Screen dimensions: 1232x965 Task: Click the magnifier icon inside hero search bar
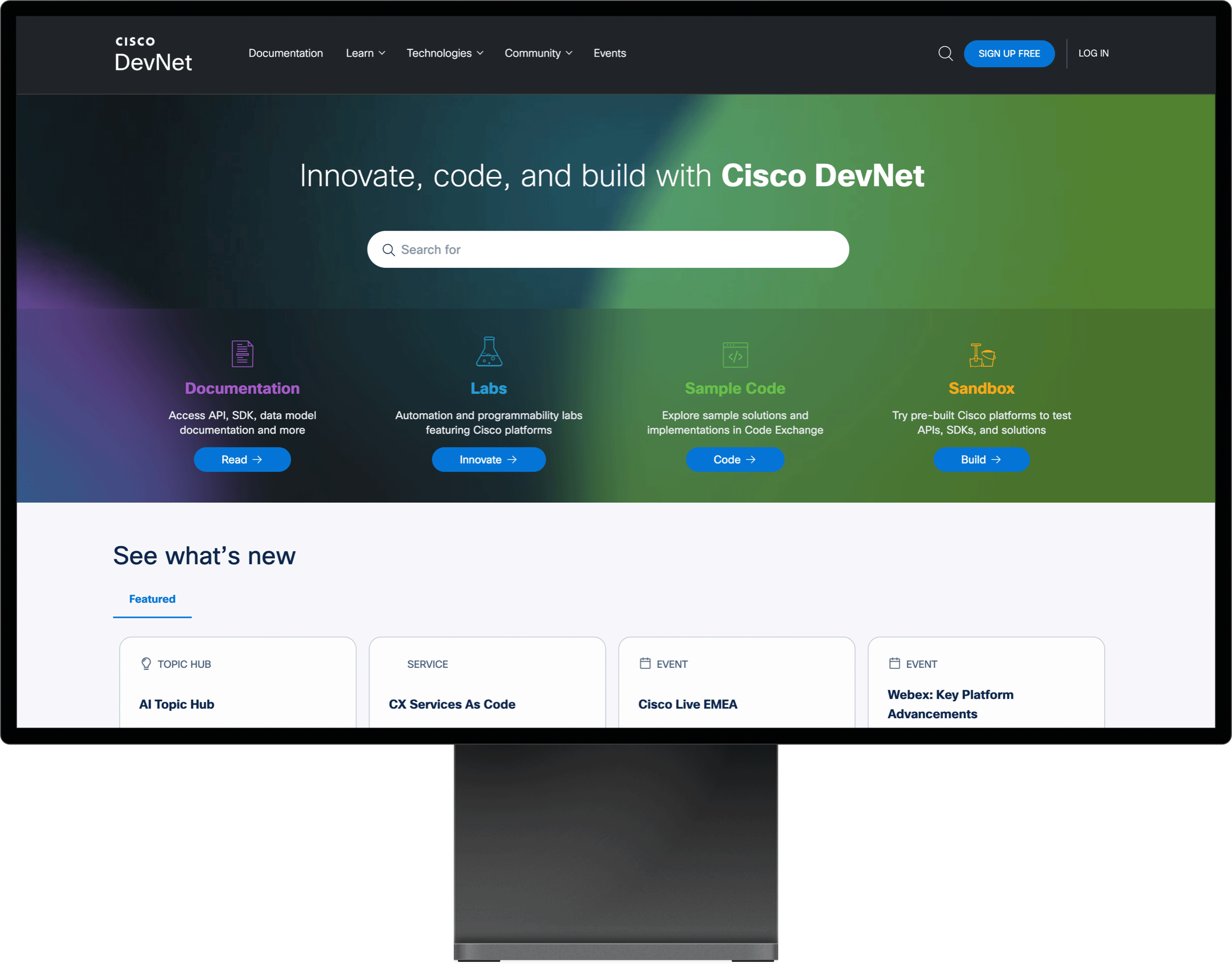coord(388,250)
